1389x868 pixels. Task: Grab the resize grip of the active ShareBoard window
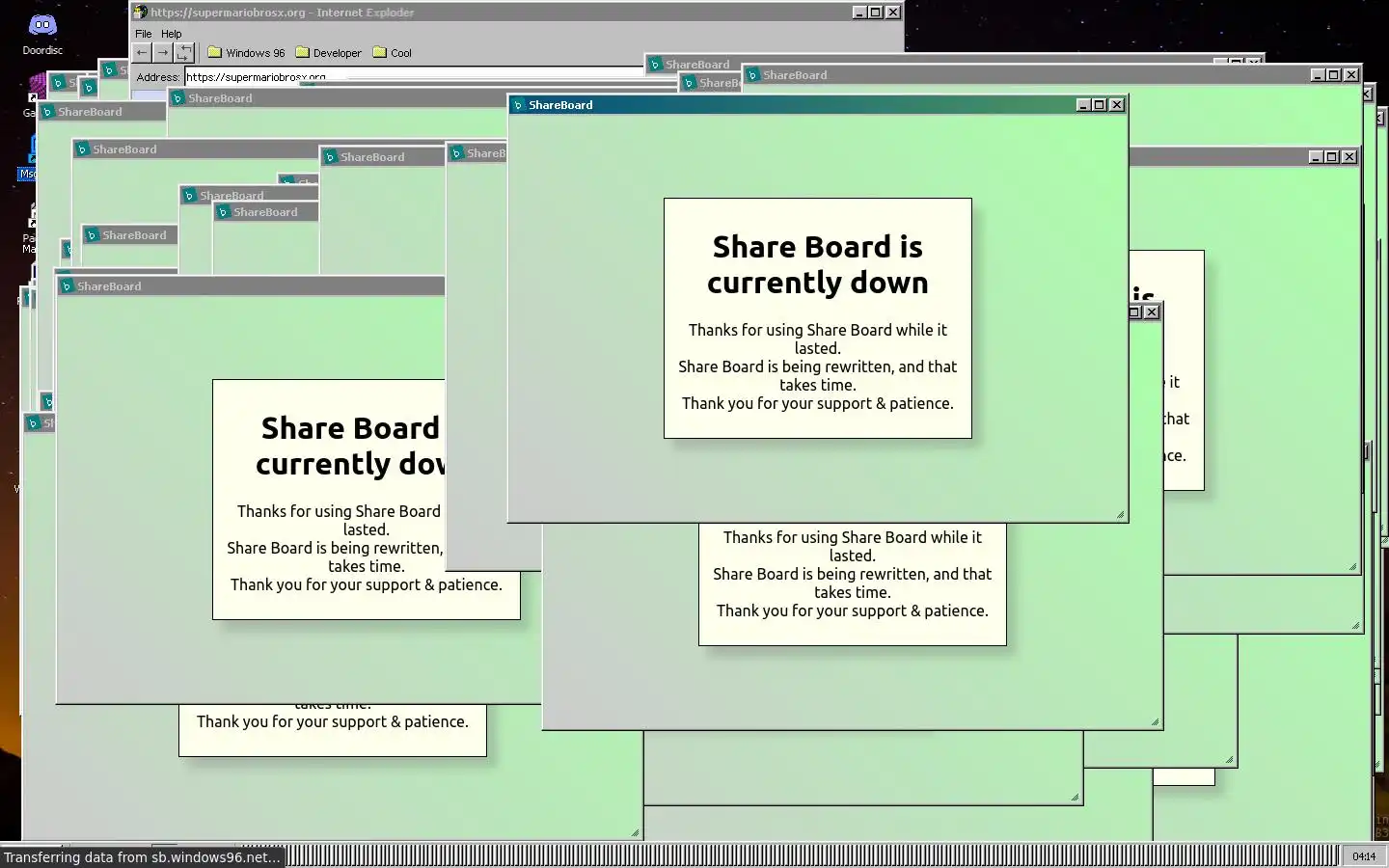pyautogui.click(x=1121, y=515)
